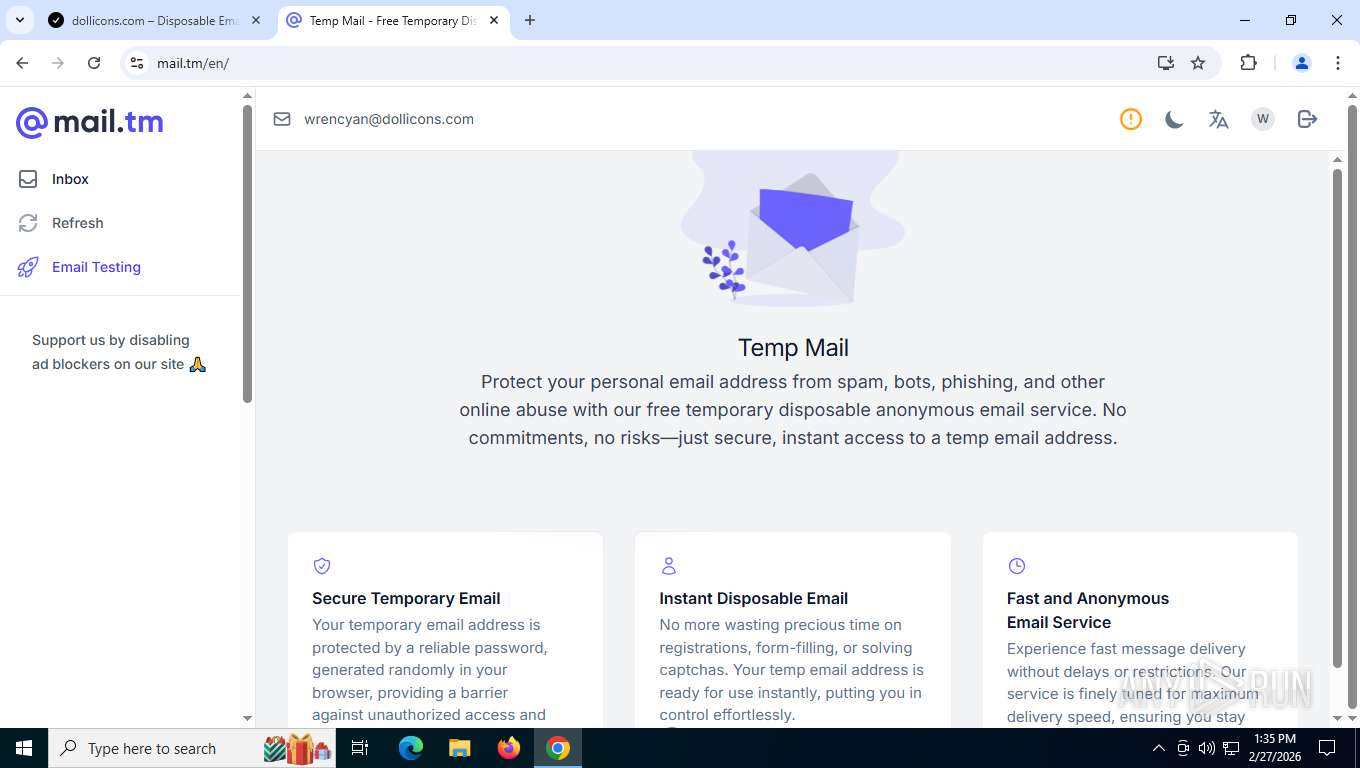The width and height of the screenshot is (1360, 768).
Task: View site information icon in address bar
Action: click(x=137, y=63)
